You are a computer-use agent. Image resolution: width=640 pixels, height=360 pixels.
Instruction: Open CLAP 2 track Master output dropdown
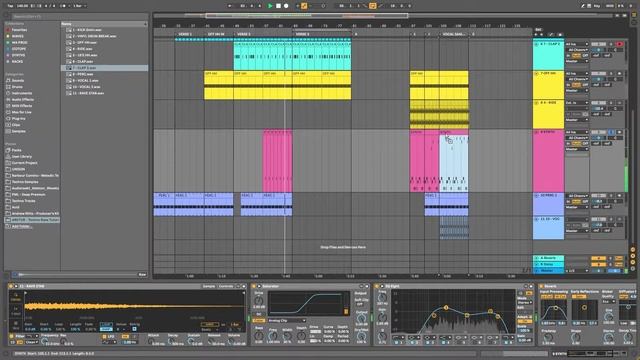pos(577,61)
